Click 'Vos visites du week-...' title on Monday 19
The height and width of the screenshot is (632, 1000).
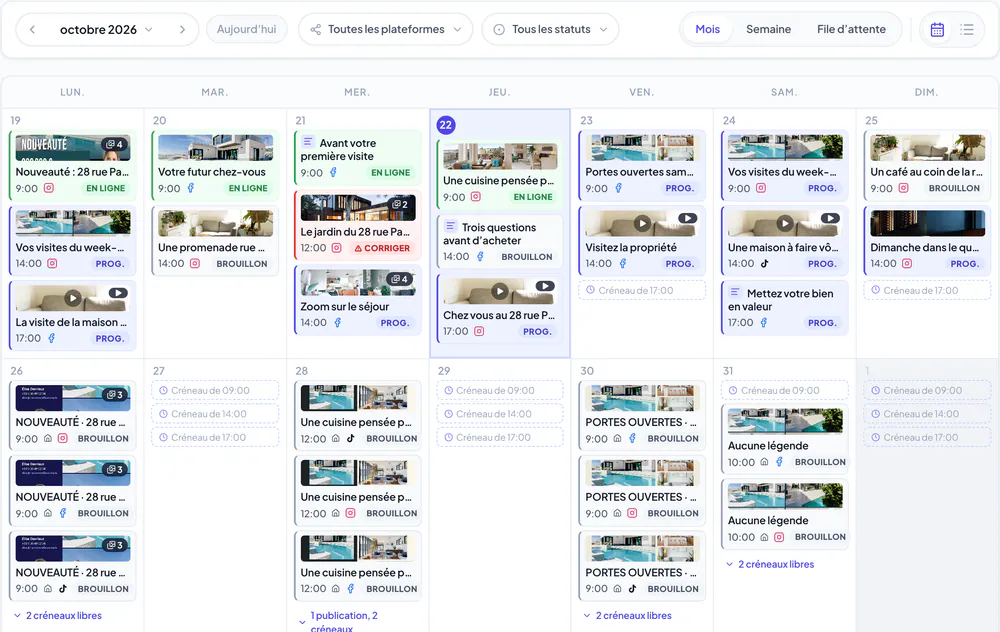70,247
